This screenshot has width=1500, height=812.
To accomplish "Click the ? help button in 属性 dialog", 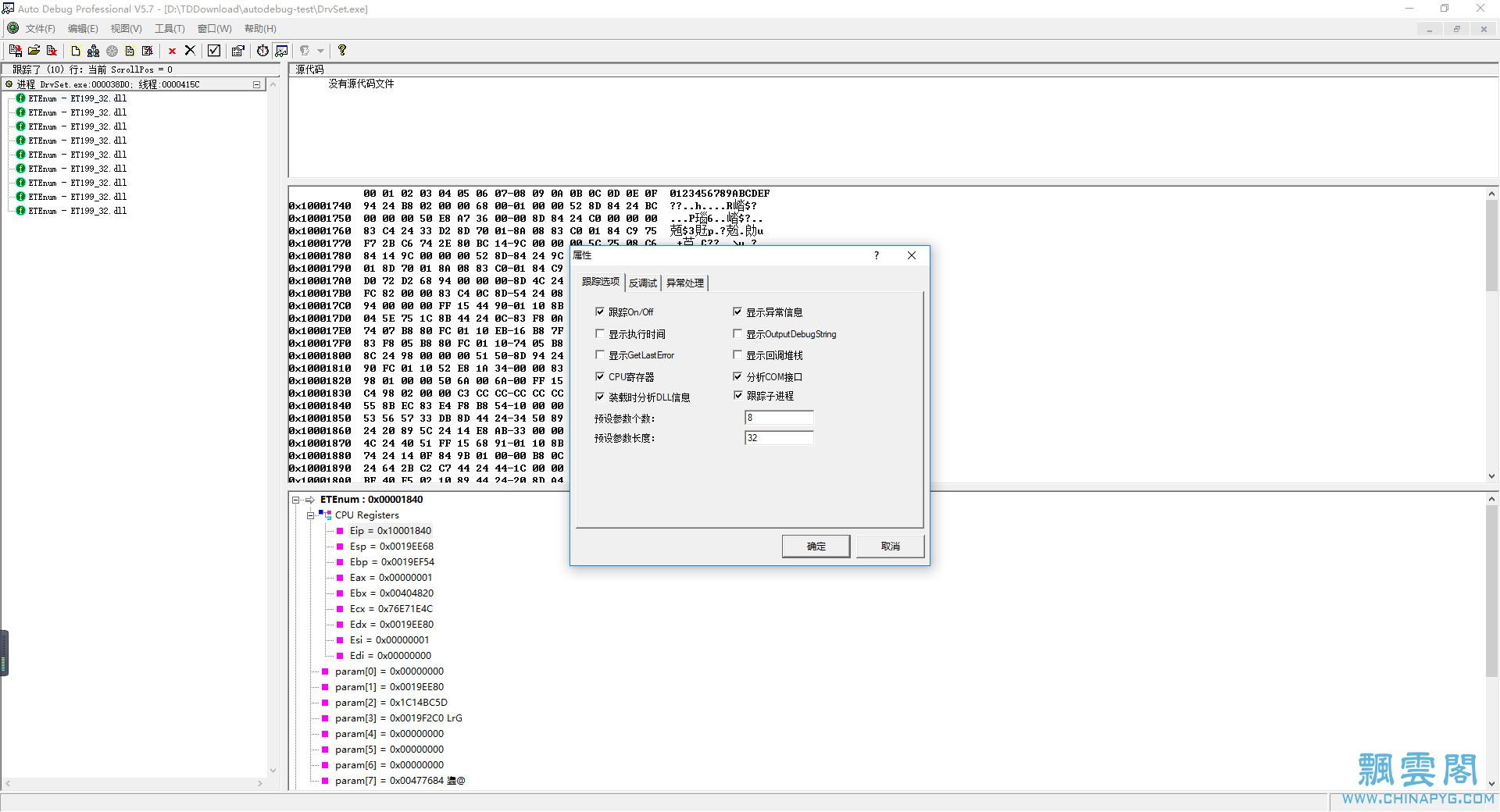I will [x=876, y=255].
